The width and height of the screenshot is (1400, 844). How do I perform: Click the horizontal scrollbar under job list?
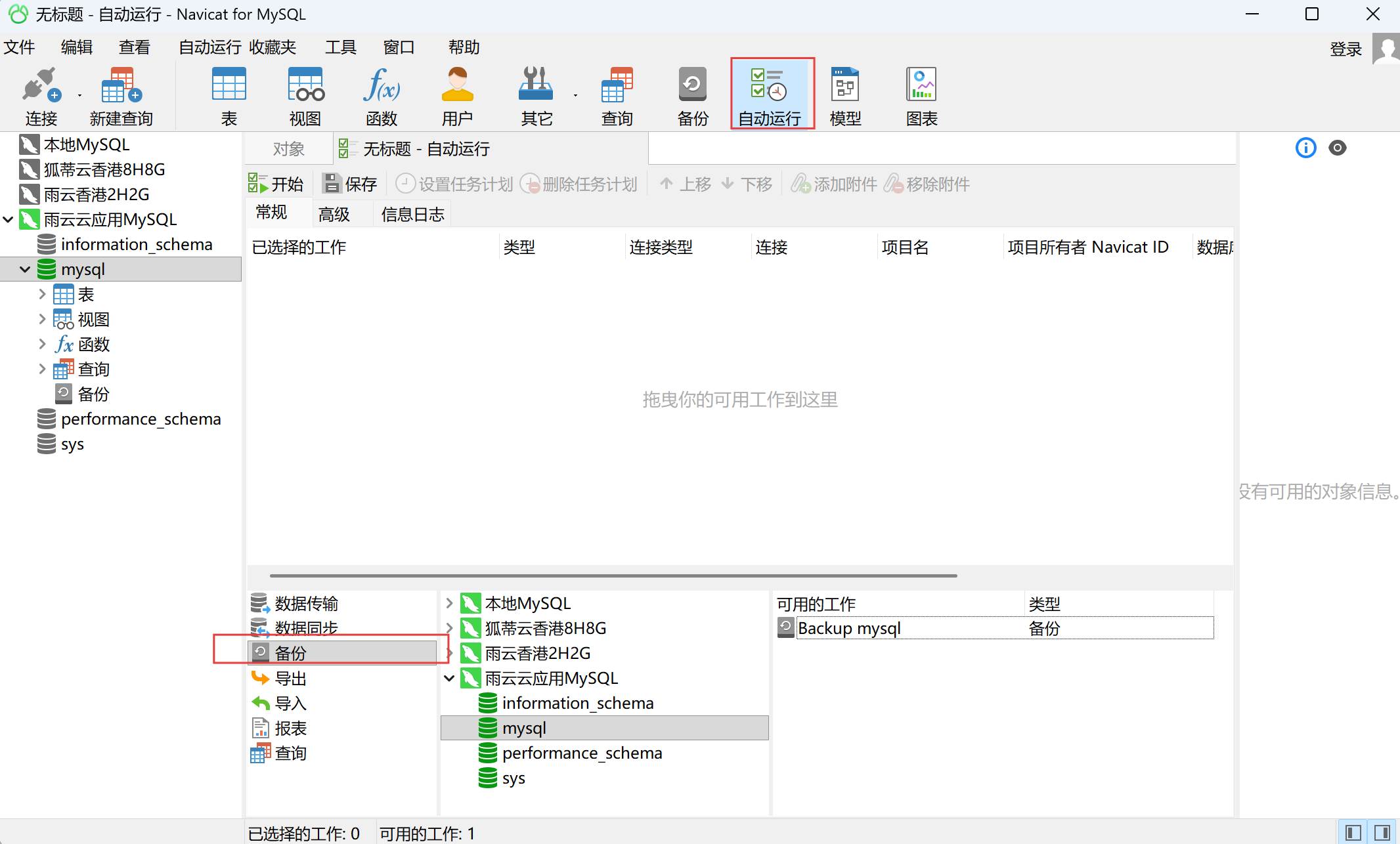[613, 576]
